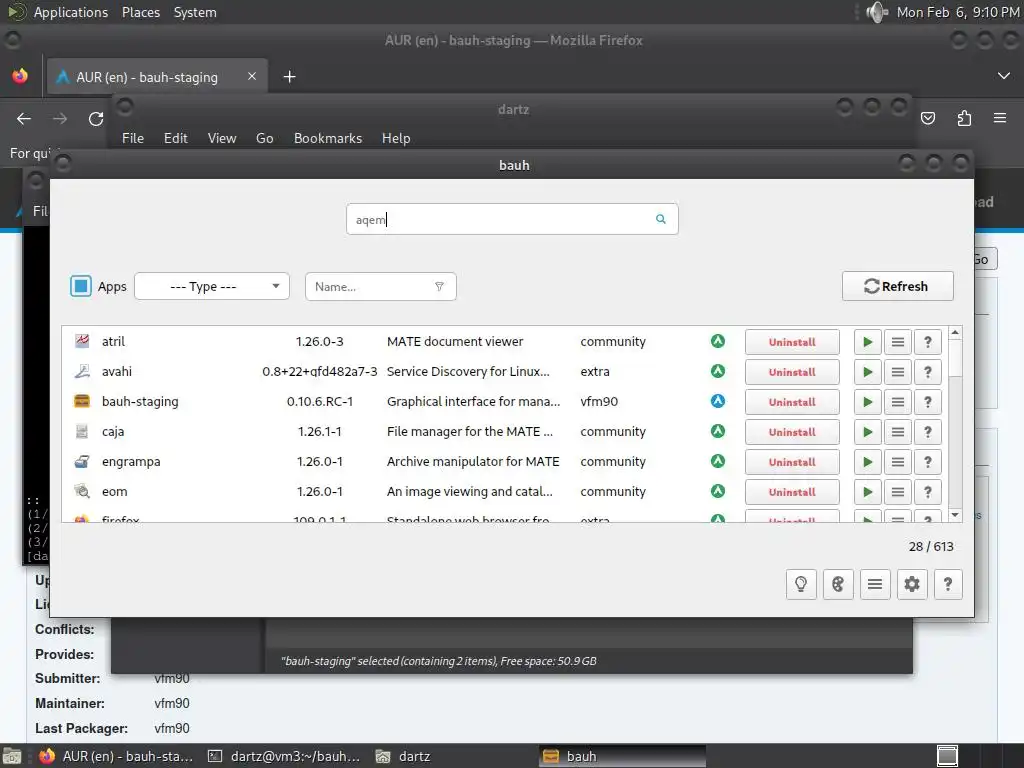Select the atril row name
The height and width of the screenshot is (768, 1024).
[113, 342]
